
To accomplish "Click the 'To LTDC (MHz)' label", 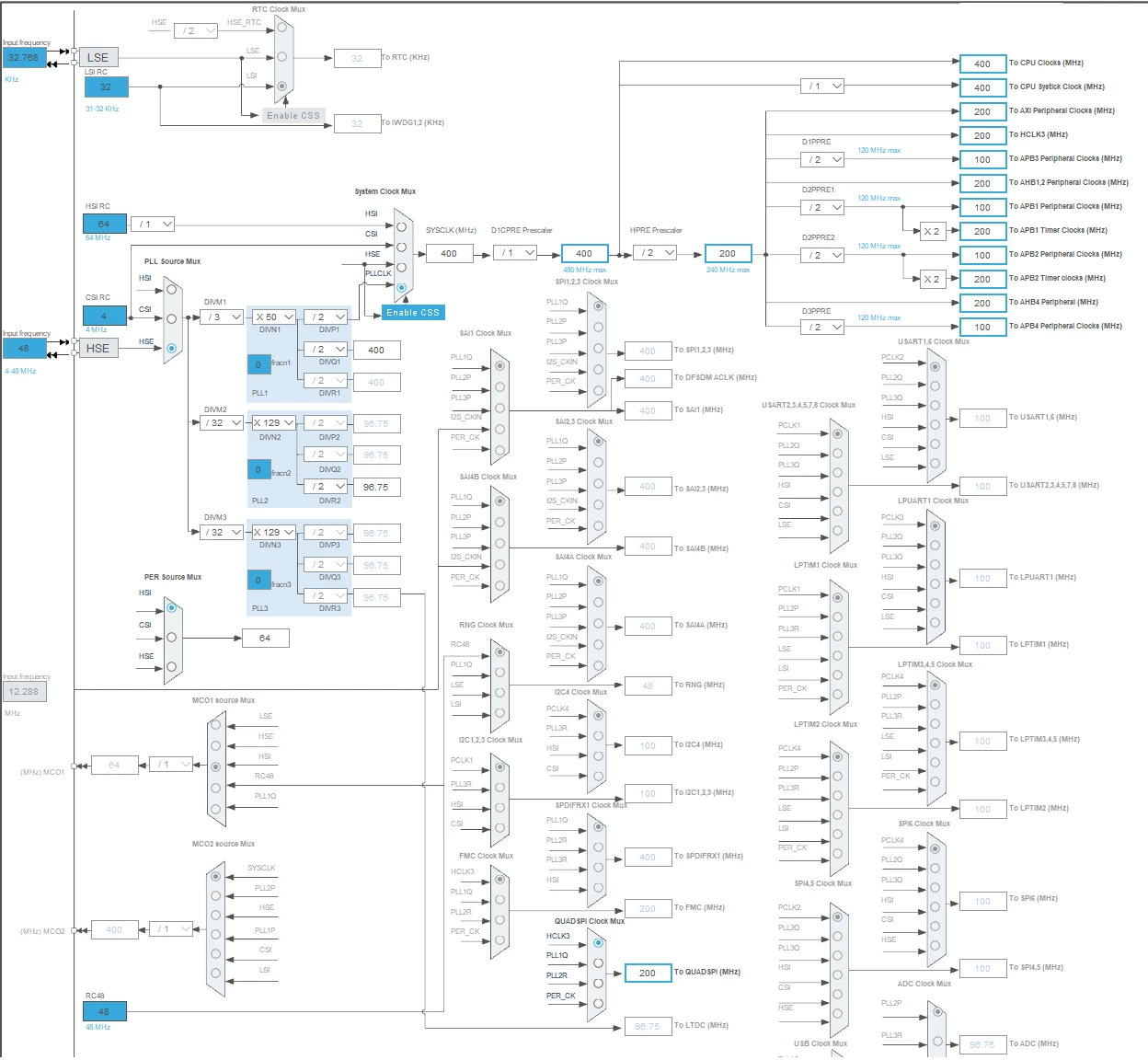I will (x=701, y=1025).
